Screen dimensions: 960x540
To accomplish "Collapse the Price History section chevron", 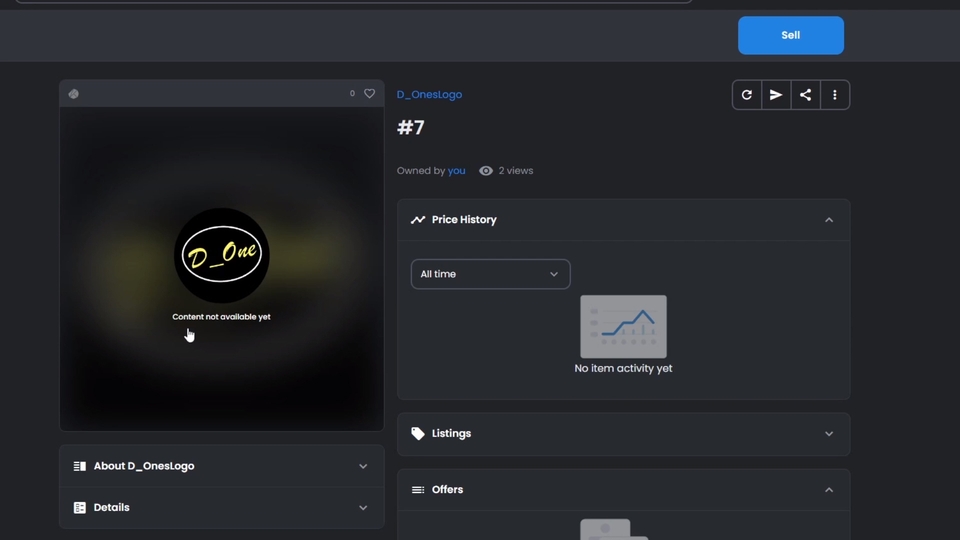I will point(829,220).
